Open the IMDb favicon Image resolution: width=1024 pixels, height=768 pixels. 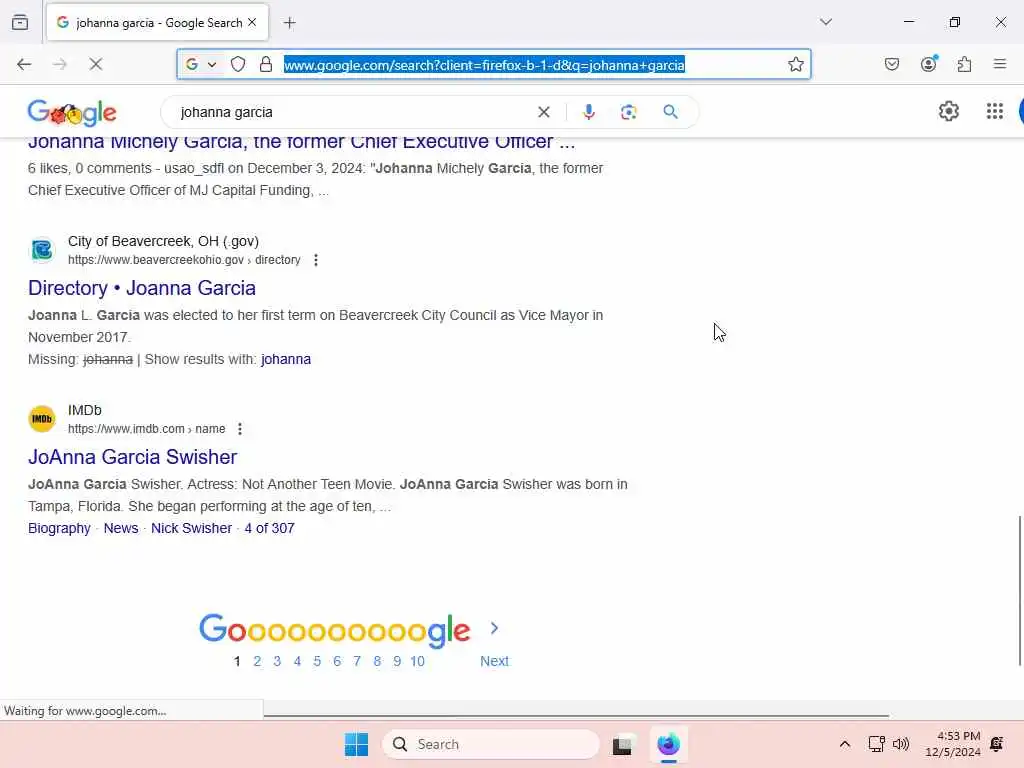pyautogui.click(x=42, y=419)
